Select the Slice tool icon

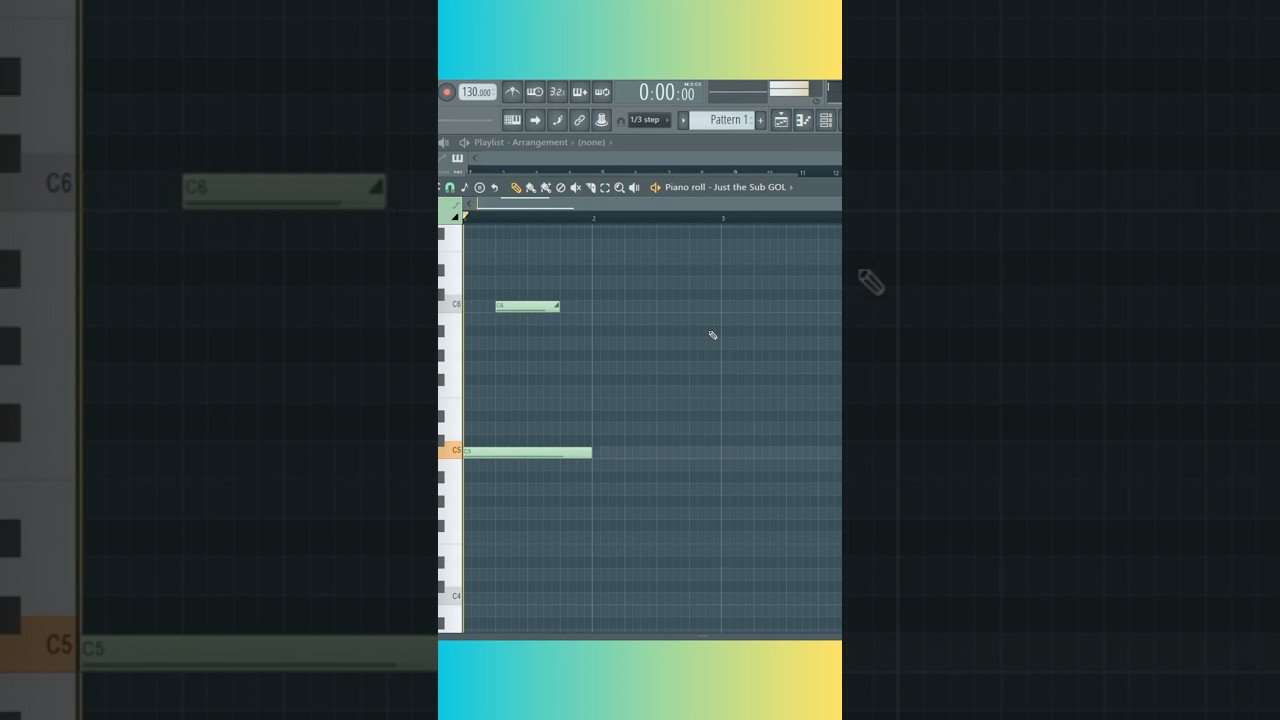click(x=590, y=187)
